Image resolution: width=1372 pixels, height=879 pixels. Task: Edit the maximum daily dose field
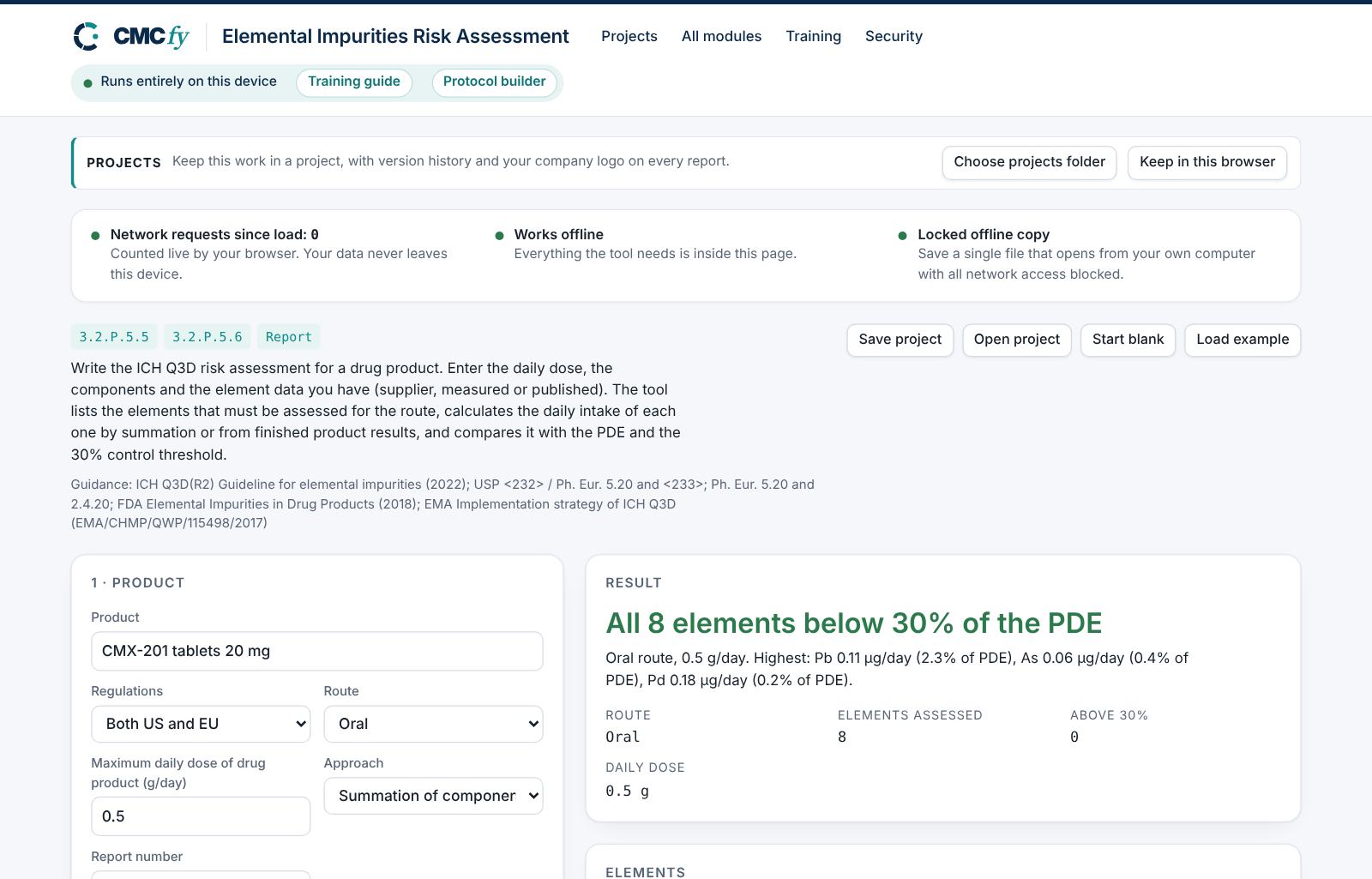click(x=201, y=816)
